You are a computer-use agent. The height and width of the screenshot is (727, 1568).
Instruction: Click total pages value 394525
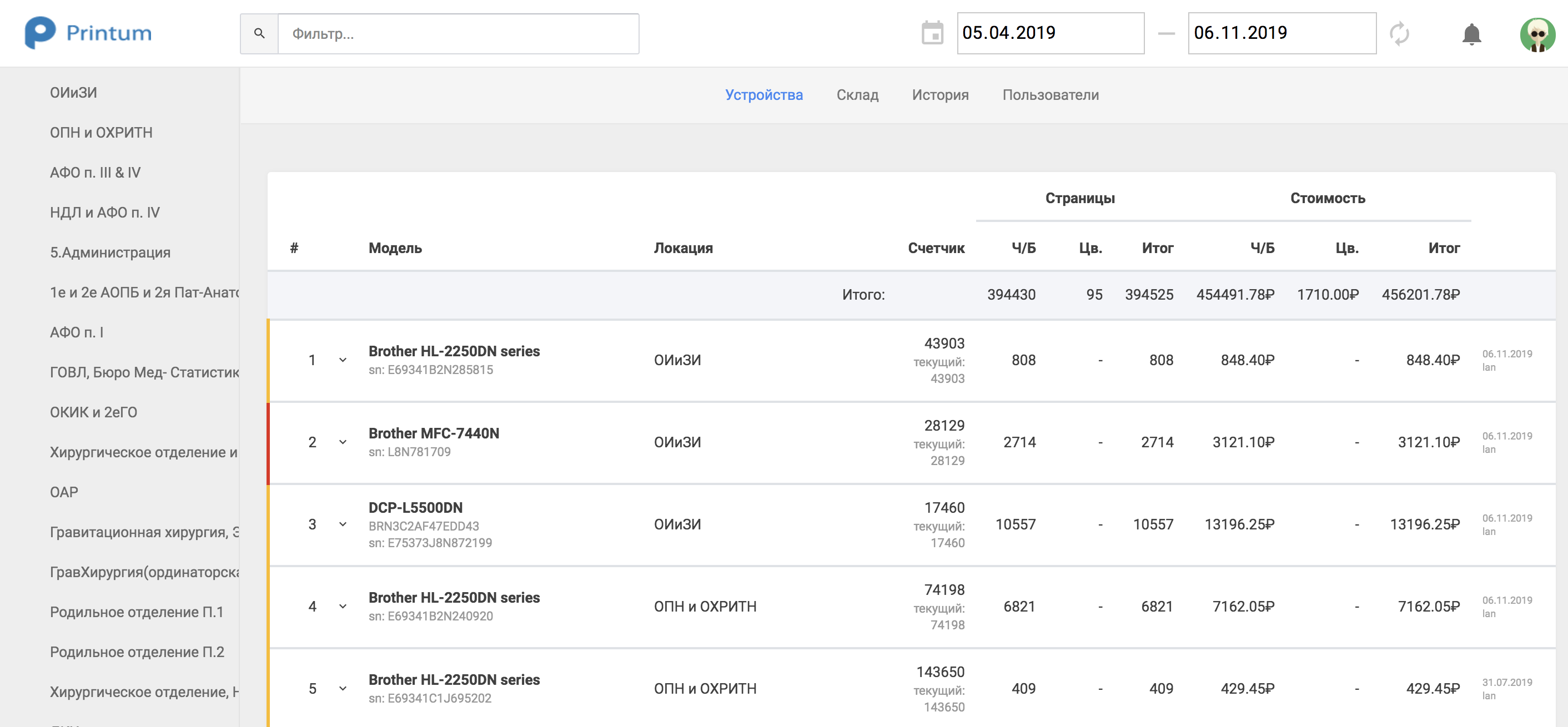point(1149,295)
